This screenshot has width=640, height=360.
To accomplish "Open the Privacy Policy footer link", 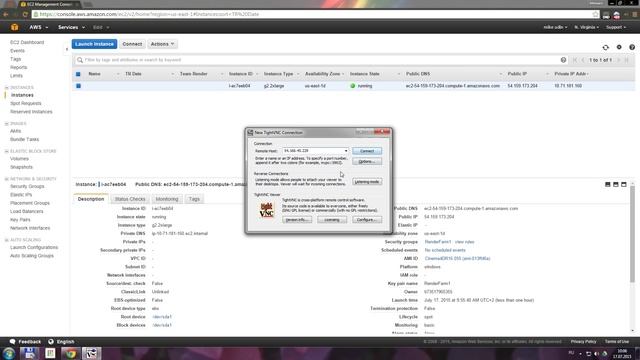I will pos(583,342).
